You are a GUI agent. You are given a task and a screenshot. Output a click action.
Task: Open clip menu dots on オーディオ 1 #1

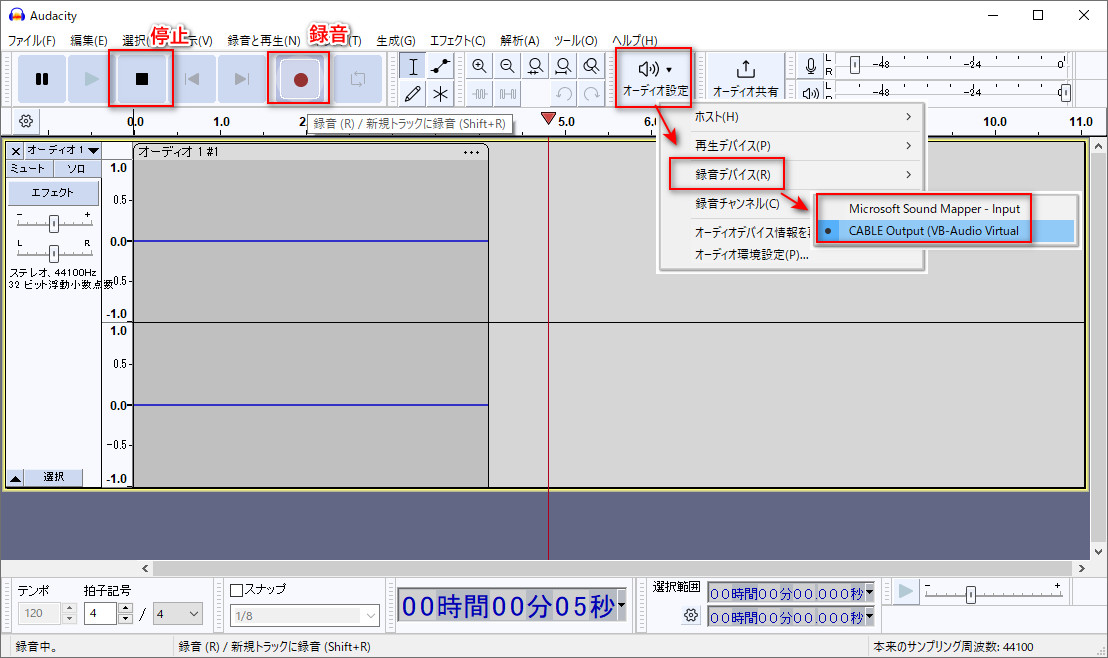pos(471,152)
